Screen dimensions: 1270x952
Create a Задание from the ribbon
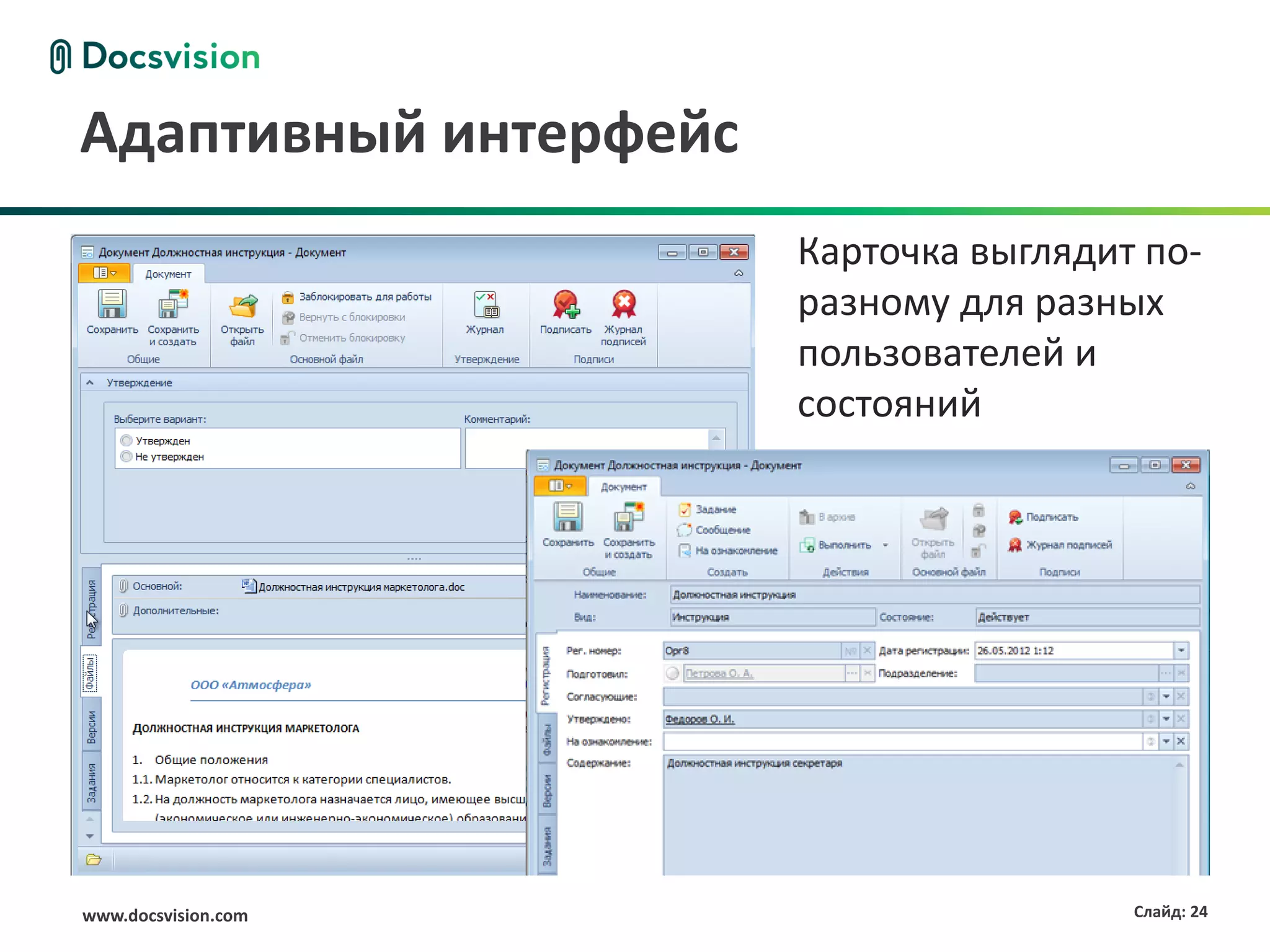[x=708, y=509]
